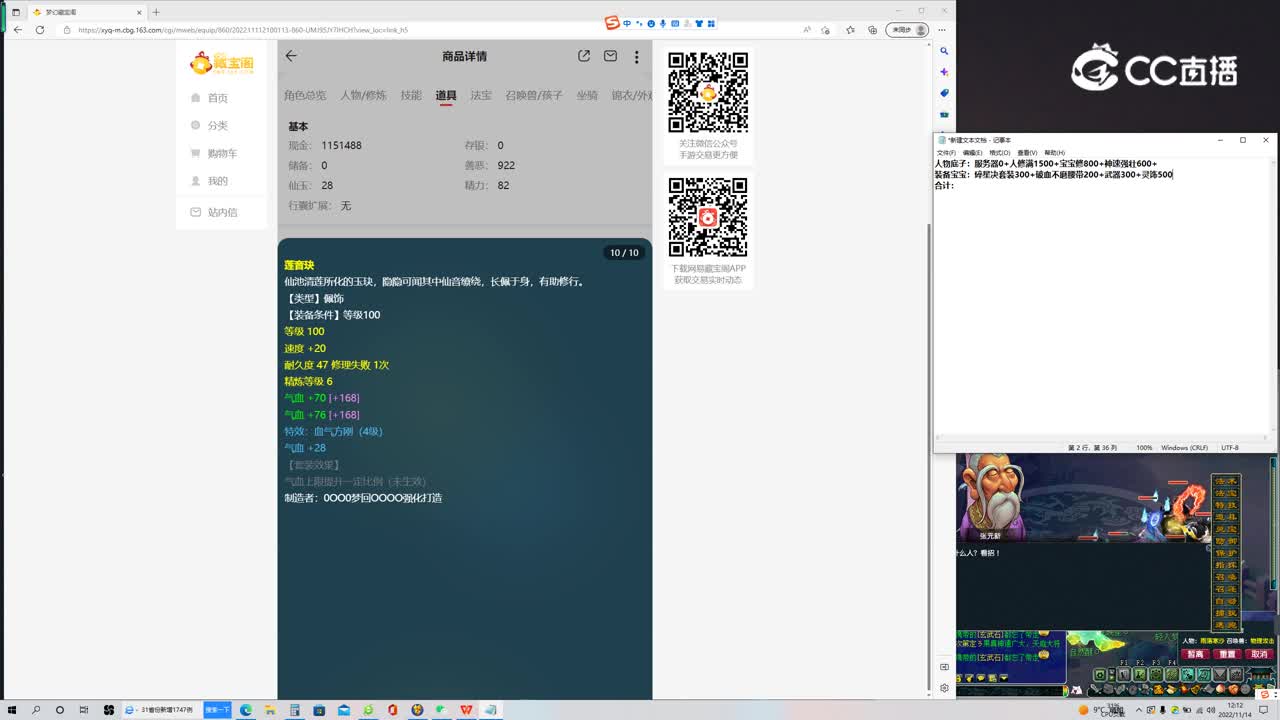
Task: Click the back arrow on 商品详情 page
Action: tap(290, 56)
